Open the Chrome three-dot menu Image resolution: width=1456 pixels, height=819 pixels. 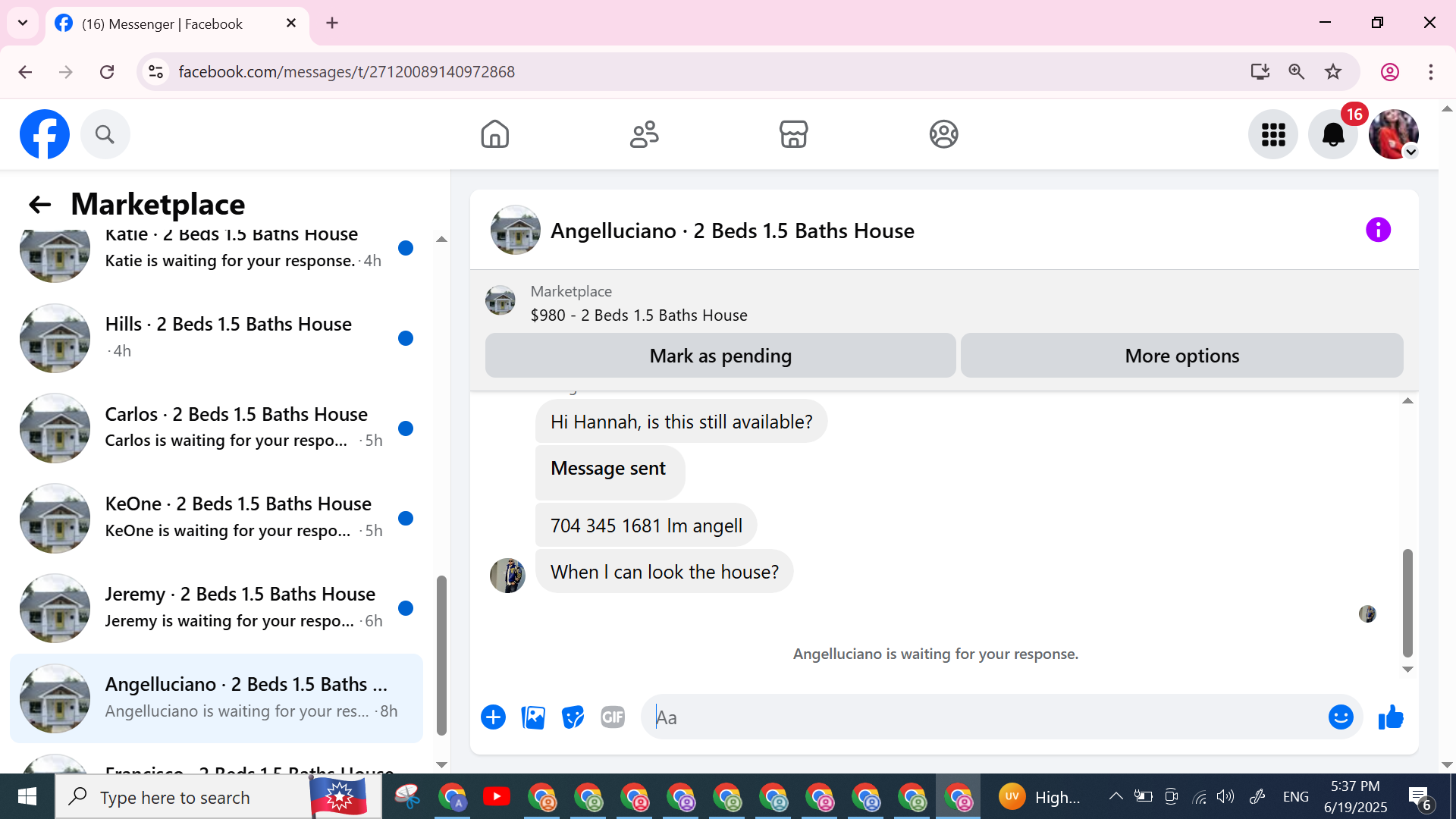pyautogui.click(x=1430, y=71)
